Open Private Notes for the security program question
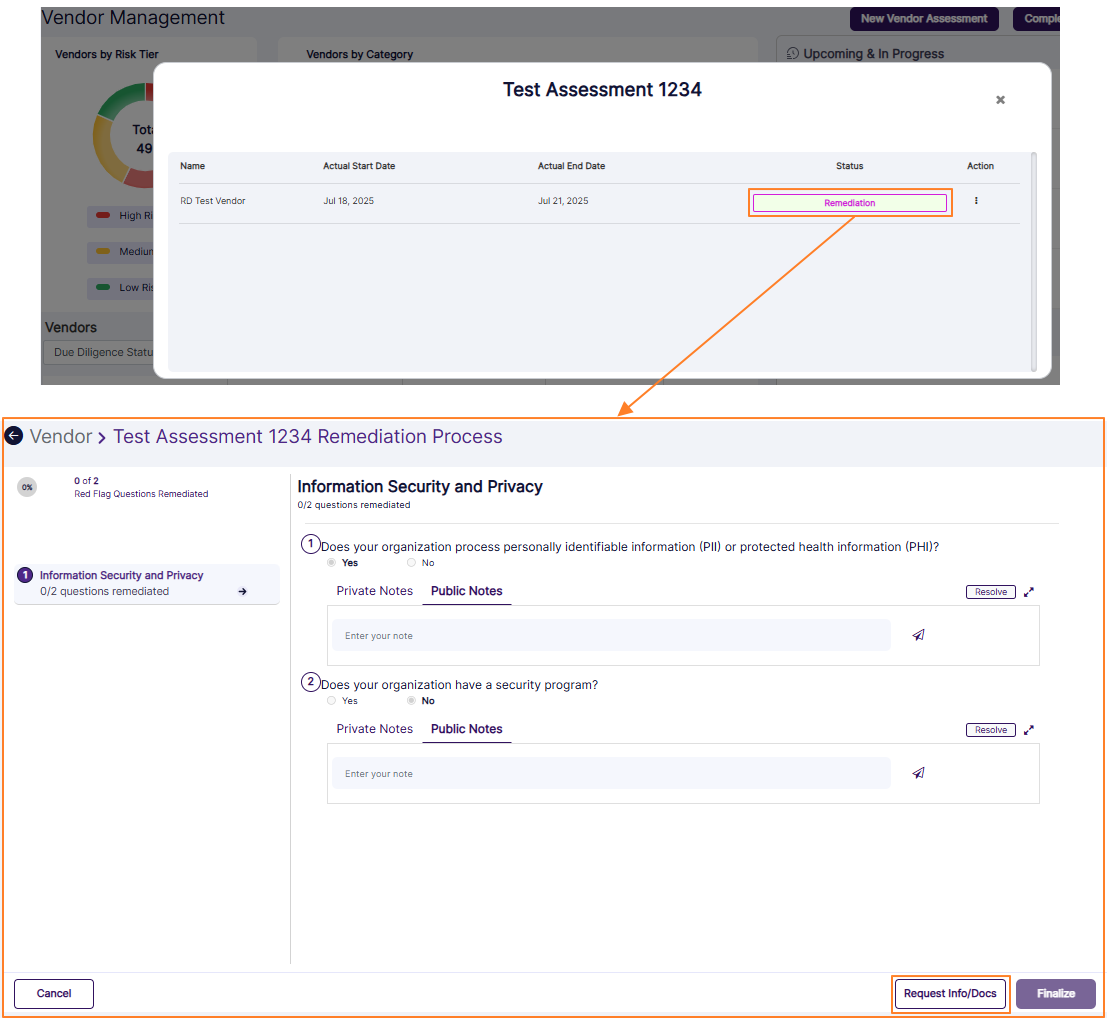The height and width of the screenshot is (1018, 1107). point(374,729)
